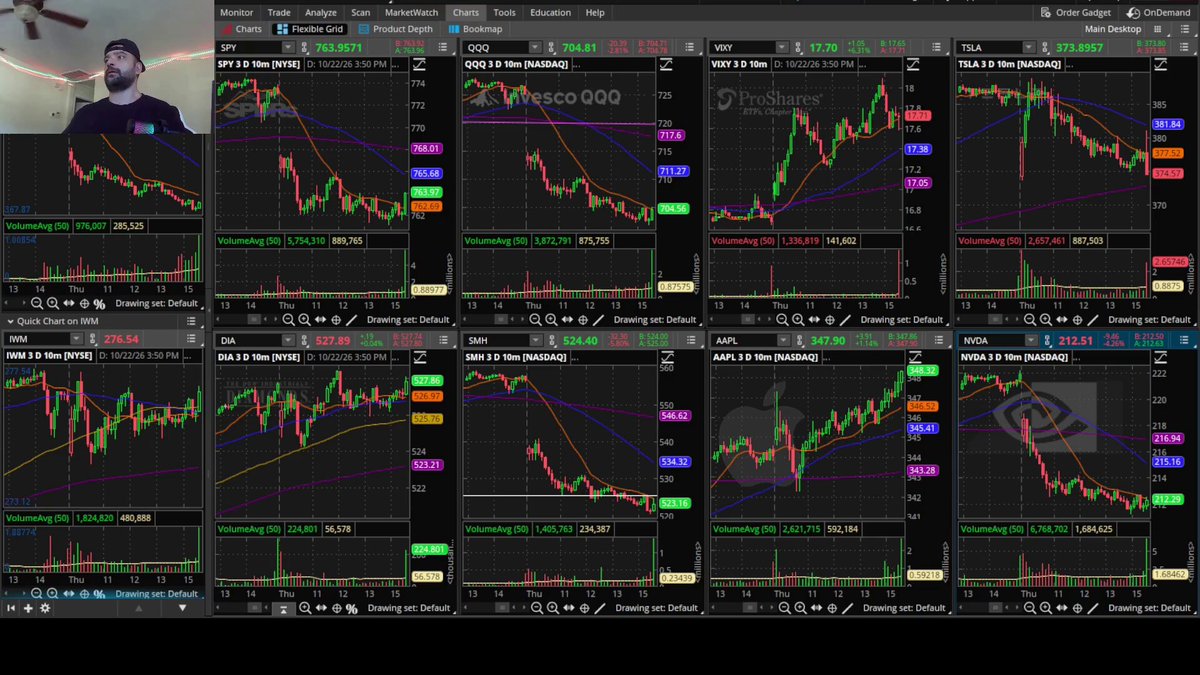The width and height of the screenshot is (1200, 675).
Task: Open the list menu icon for TSLA chart
Action: point(1186,47)
